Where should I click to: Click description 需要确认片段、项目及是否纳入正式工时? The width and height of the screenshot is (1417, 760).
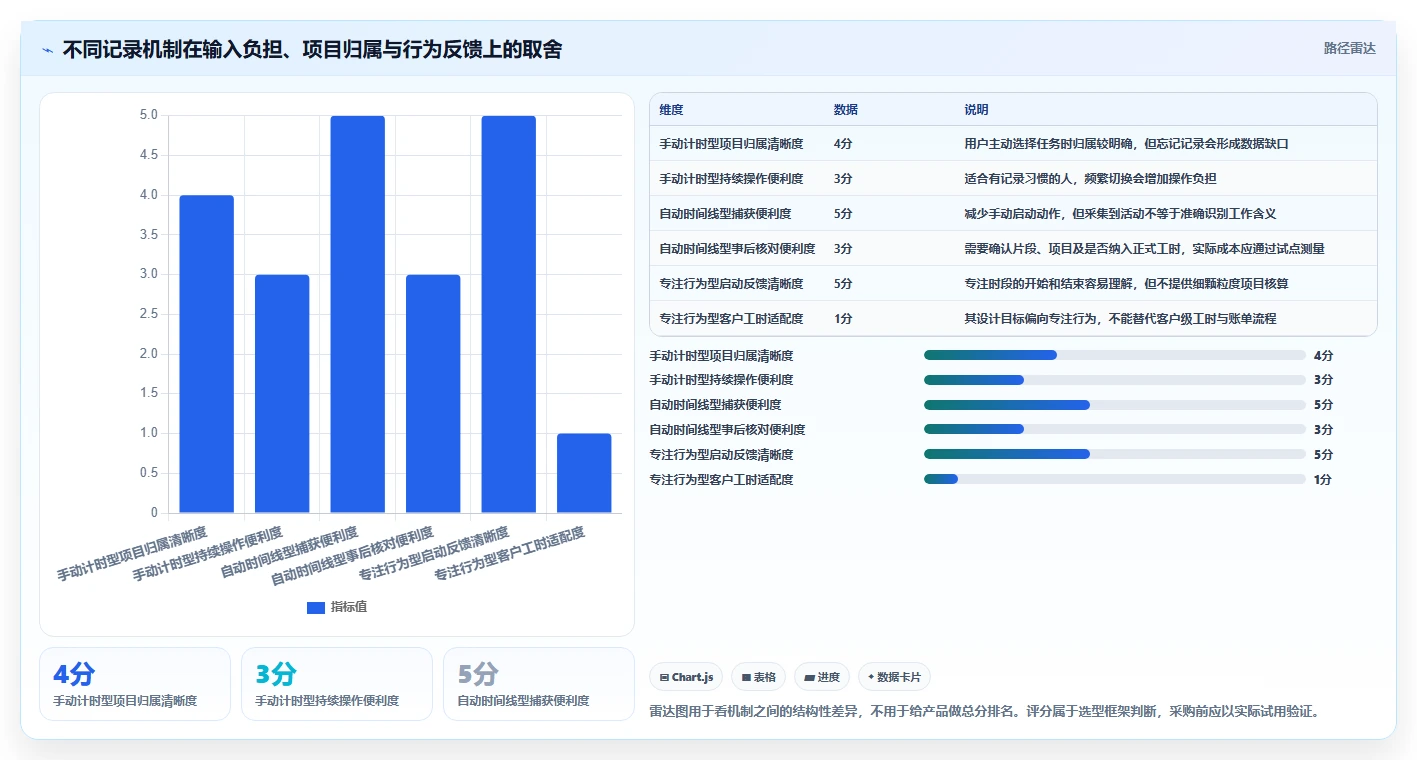1072,249
